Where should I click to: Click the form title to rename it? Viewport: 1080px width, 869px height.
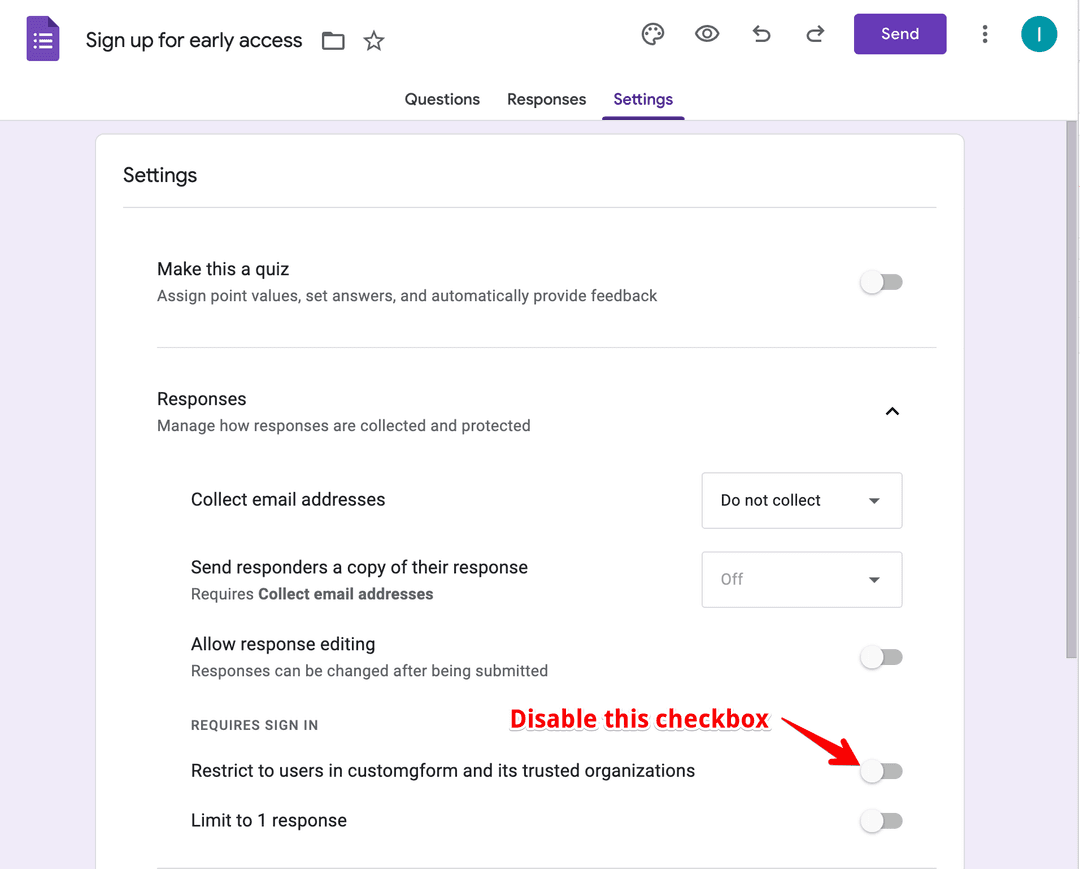(x=193, y=41)
